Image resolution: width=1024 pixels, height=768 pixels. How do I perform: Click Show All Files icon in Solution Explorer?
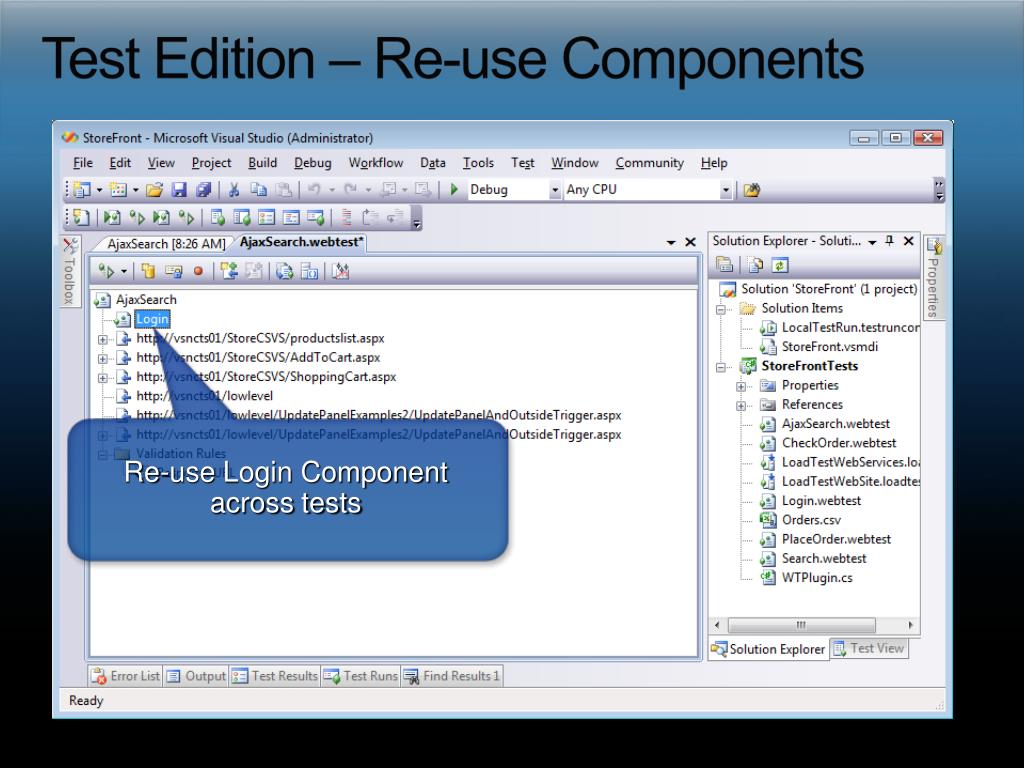756,265
